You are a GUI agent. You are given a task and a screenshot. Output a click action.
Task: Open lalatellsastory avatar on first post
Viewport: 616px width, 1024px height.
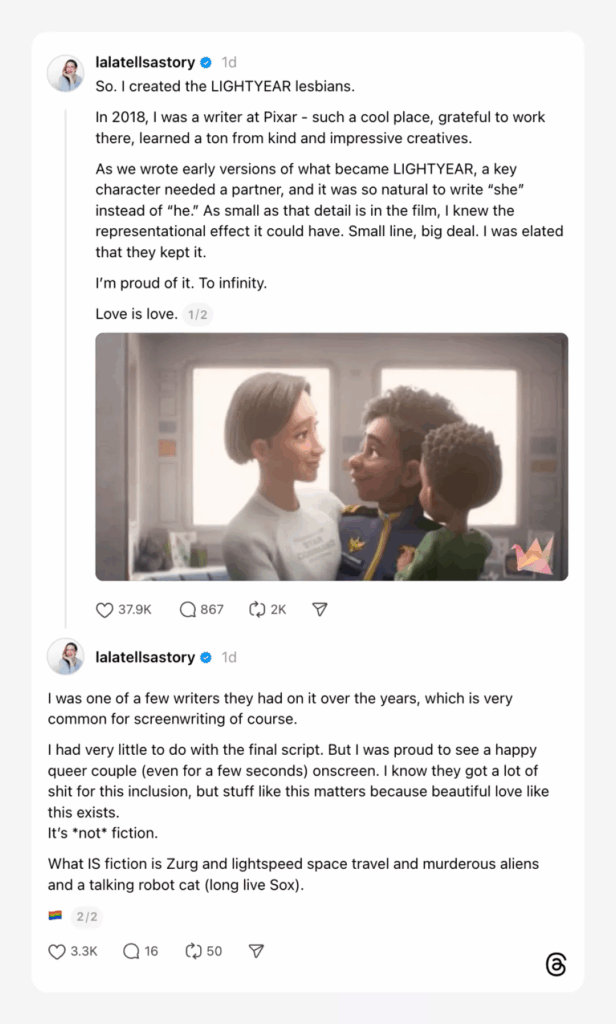(x=65, y=73)
